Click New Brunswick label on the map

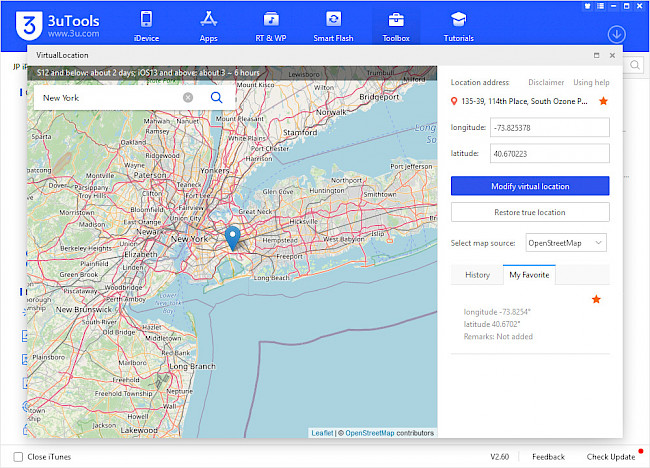point(84,309)
